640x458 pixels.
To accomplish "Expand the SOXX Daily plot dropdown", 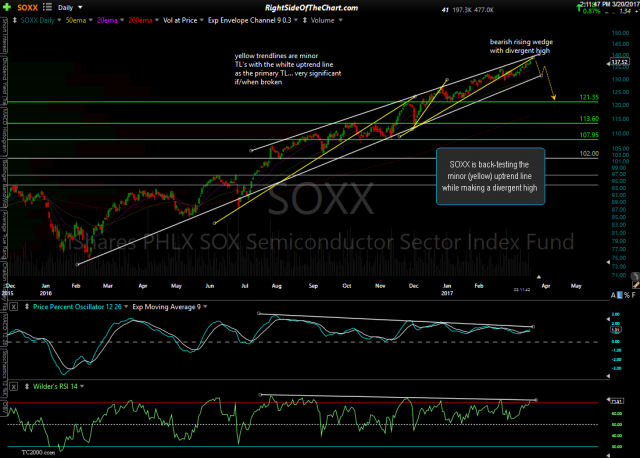I will [59, 20].
